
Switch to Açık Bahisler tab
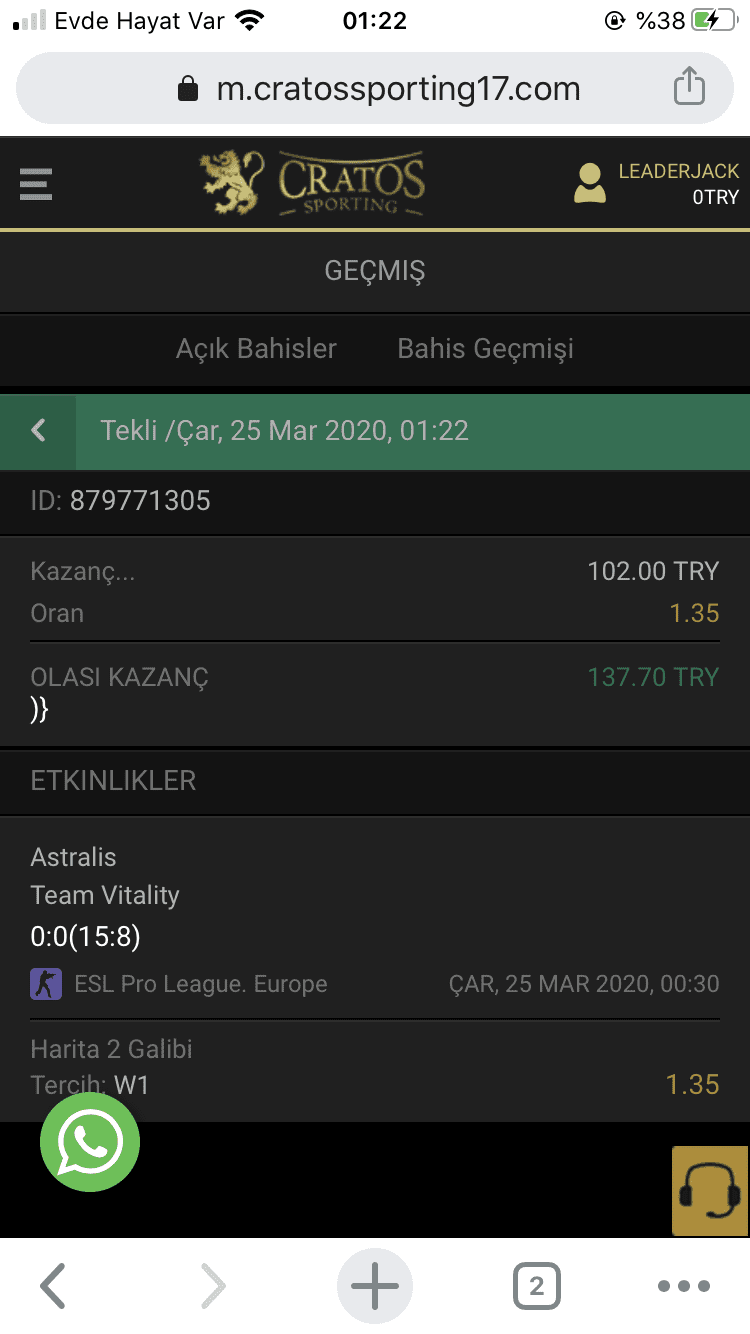(x=256, y=349)
